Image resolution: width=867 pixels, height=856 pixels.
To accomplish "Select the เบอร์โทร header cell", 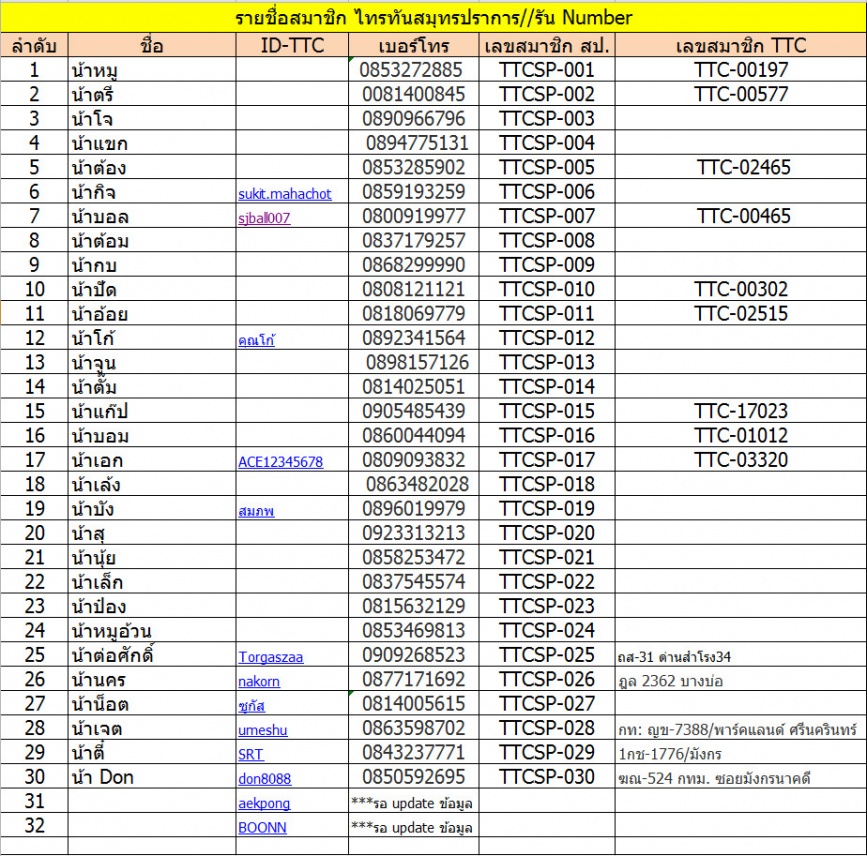I will [x=414, y=46].
